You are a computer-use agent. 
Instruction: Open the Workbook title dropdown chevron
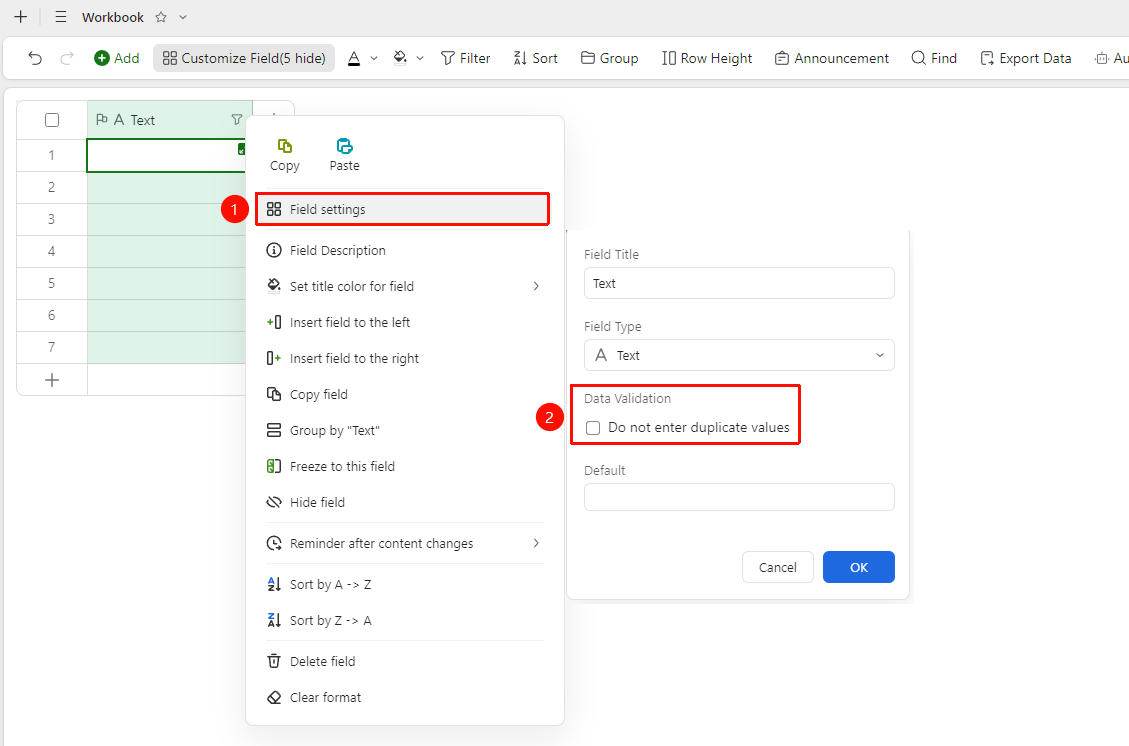[x=183, y=17]
